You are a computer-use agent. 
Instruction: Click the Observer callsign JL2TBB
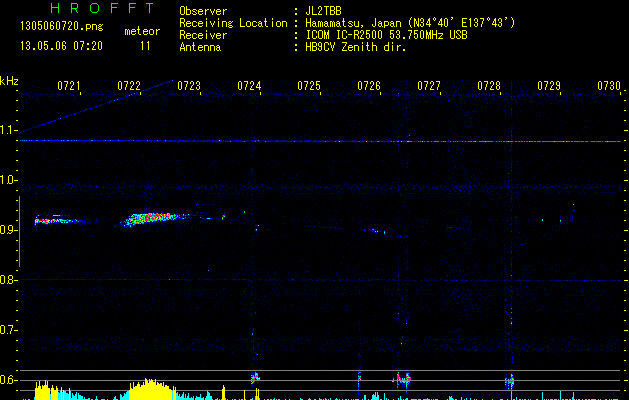(x=323, y=11)
